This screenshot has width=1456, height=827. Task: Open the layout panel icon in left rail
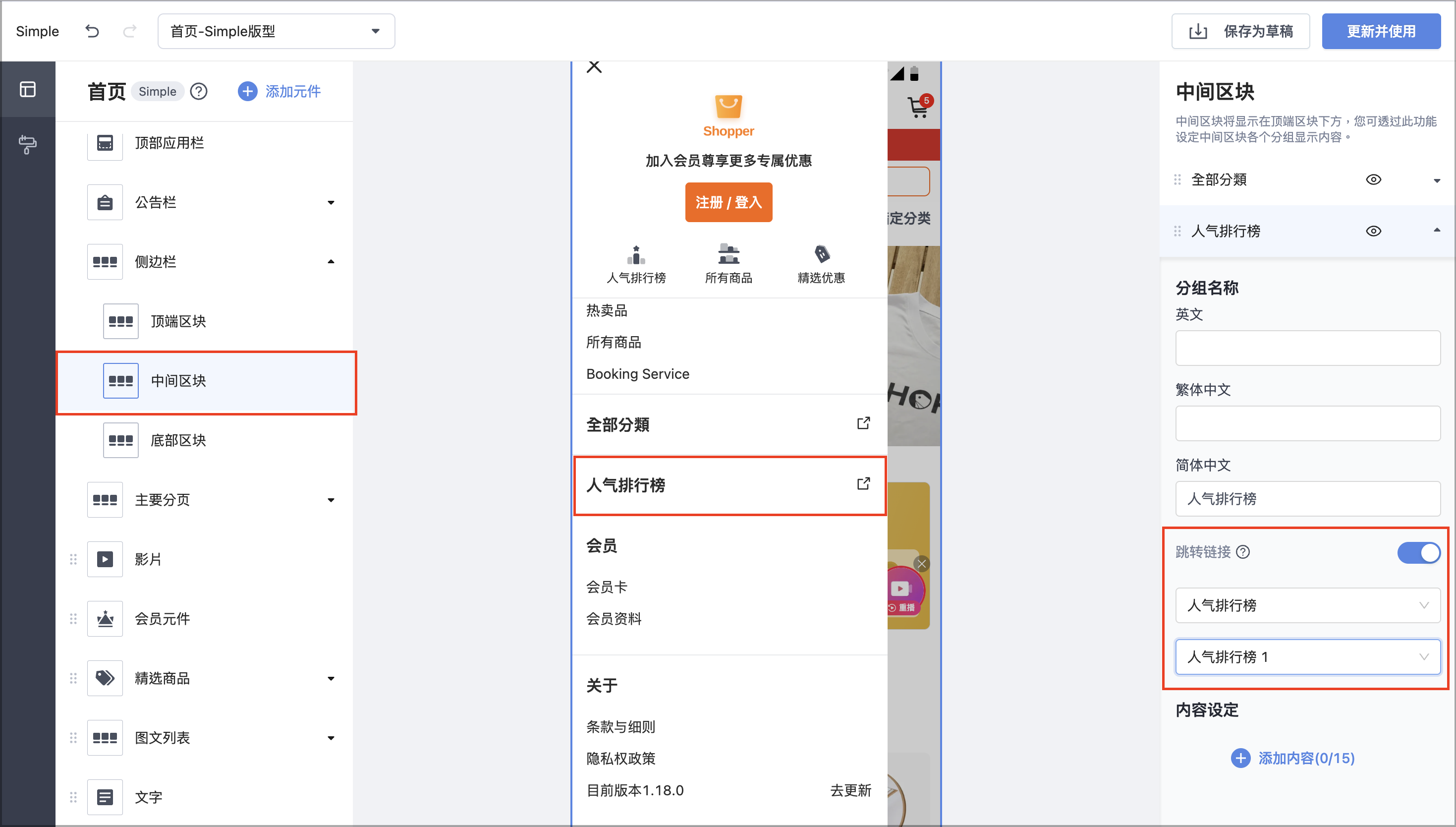coord(28,89)
